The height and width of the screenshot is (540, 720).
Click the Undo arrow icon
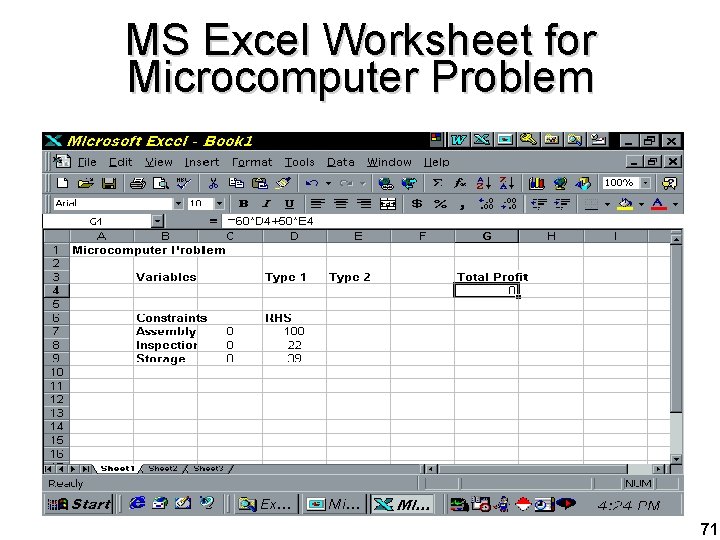point(312,184)
